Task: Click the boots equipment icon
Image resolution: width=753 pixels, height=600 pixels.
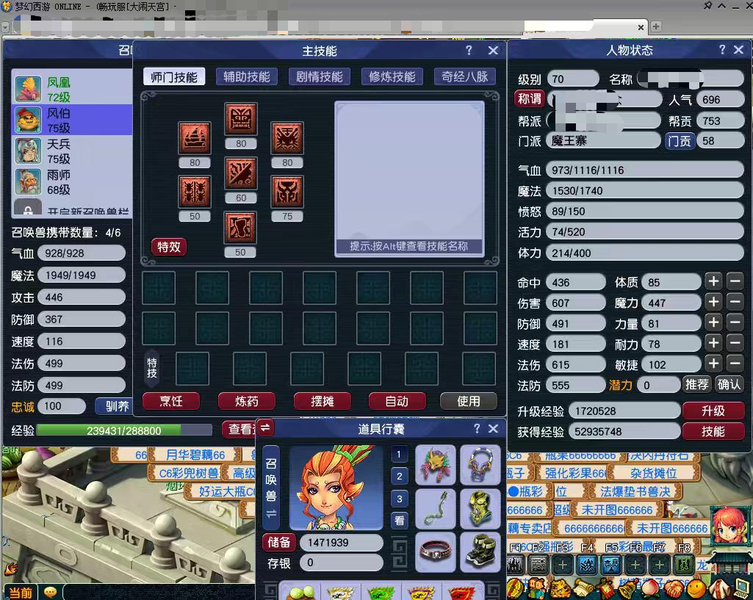Action: [480, 551]
